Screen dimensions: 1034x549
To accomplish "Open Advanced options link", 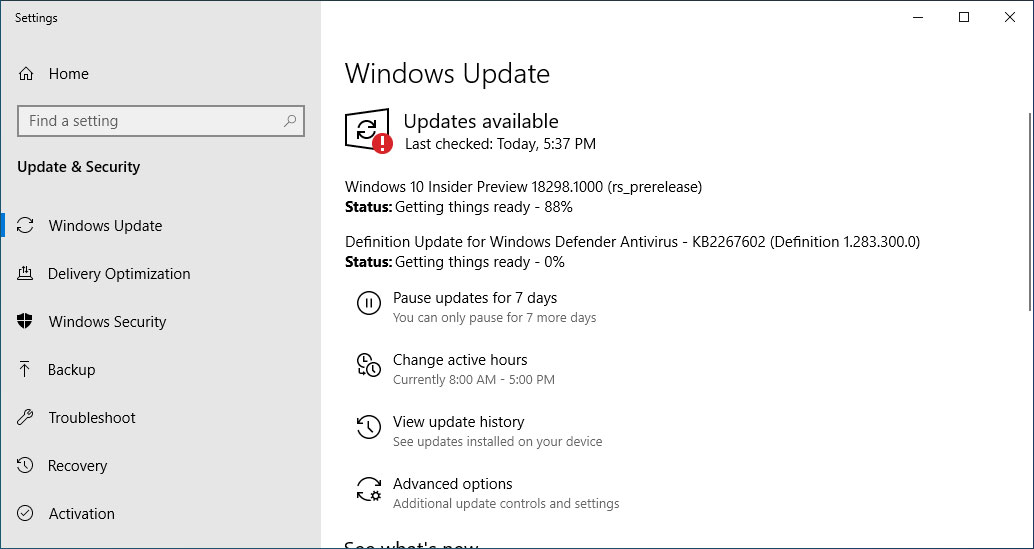I will point(452,484).
